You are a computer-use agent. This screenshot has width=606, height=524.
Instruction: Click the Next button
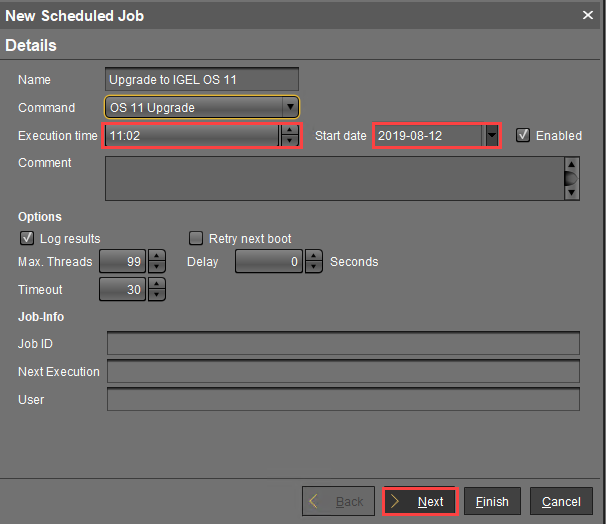[420, 501]
